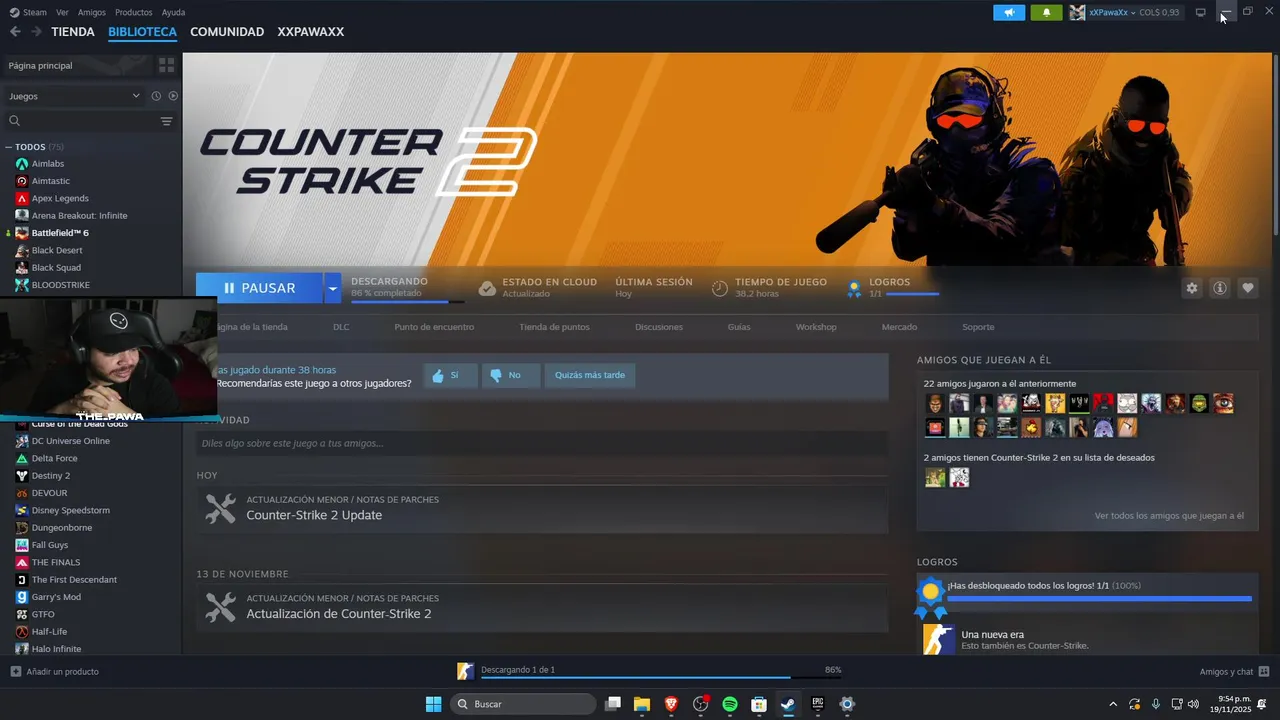Image resolution: width=1280 pixels, height=720 pixels.
Task: Open the xXPawaXx account dropdown
Action: point(1111,12)
